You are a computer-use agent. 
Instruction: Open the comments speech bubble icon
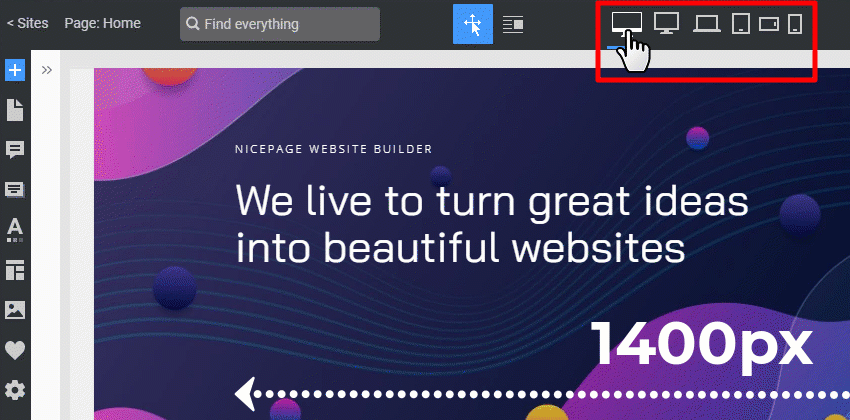(x=15, y=150)
